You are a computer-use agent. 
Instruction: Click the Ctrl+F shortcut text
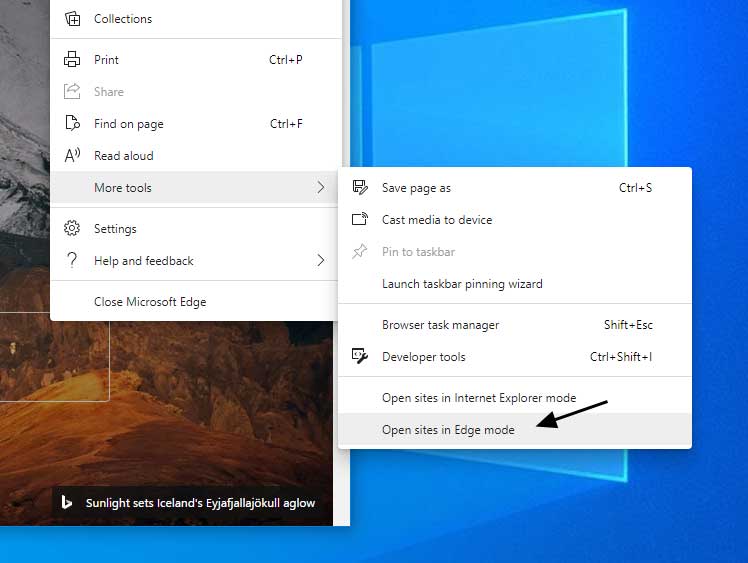click(286, 124)
